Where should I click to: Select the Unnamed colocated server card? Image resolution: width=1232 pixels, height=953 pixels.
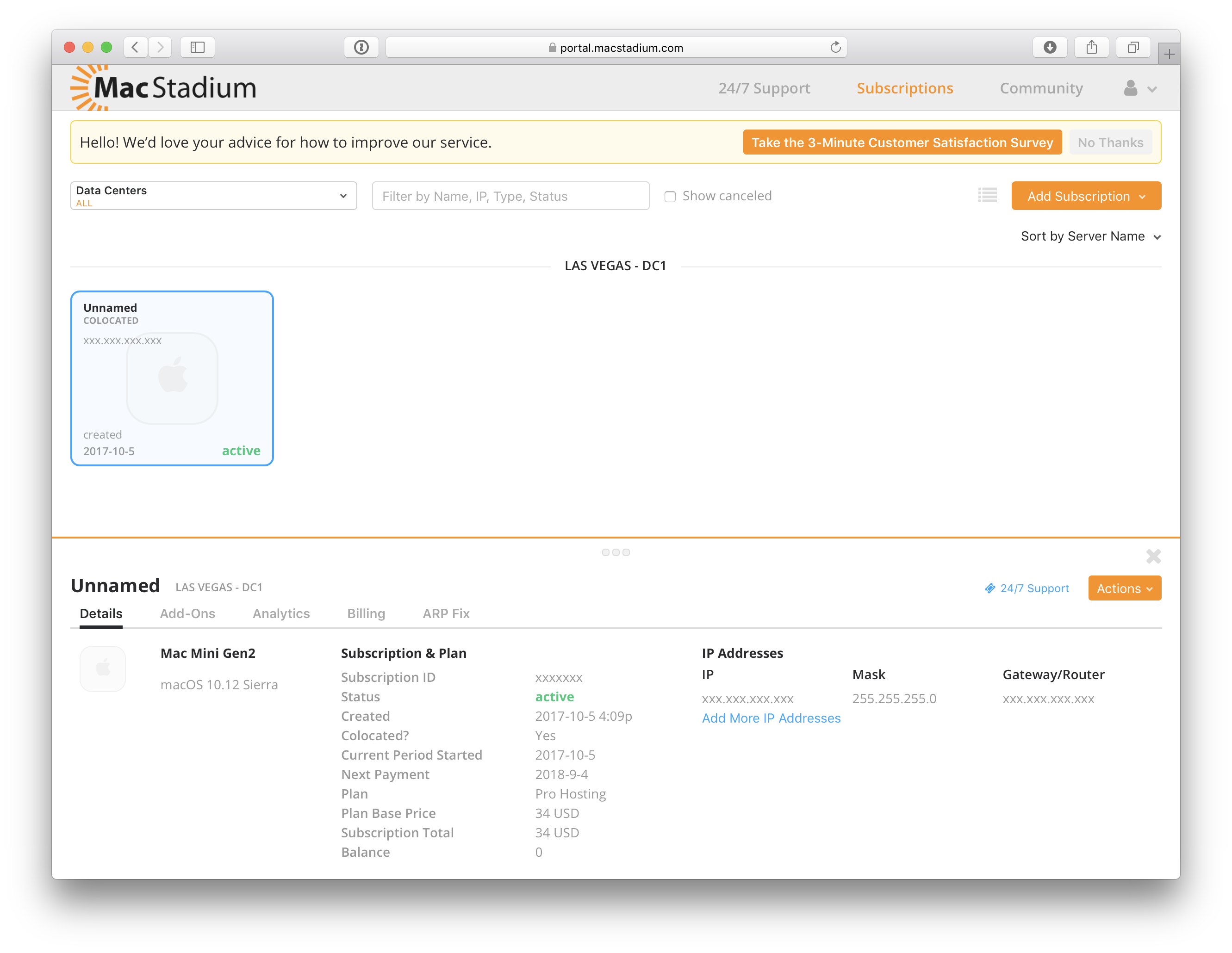pos(172,378)
